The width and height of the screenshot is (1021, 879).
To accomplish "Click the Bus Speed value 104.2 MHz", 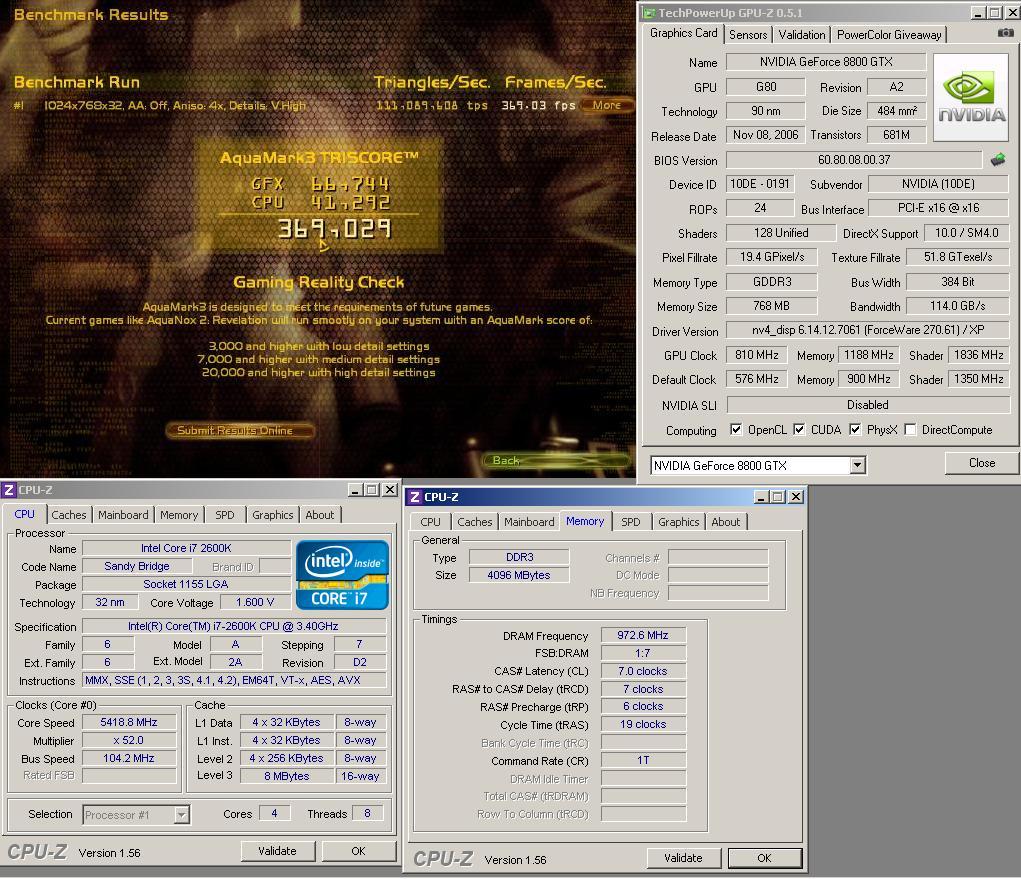I will pyautogui.click(x=129, y=759).
